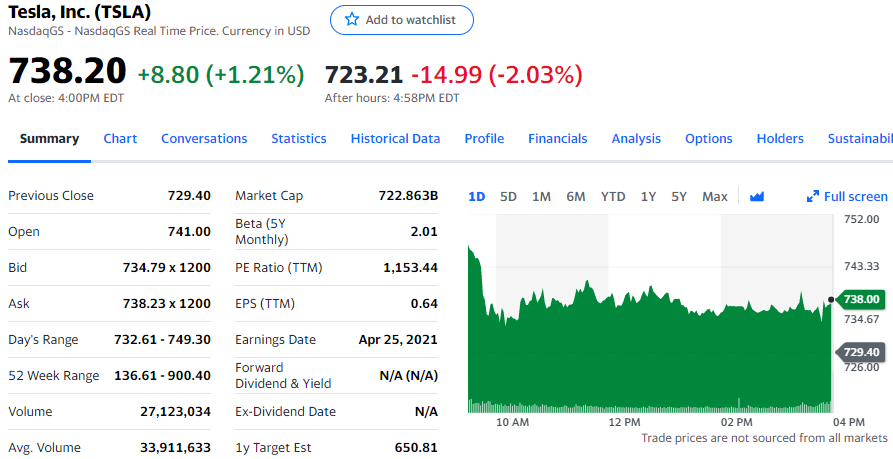This screenshot has height=459, width=893.
Task: Click the Bid value 734.79 x 1200
Action: point(167,267)
